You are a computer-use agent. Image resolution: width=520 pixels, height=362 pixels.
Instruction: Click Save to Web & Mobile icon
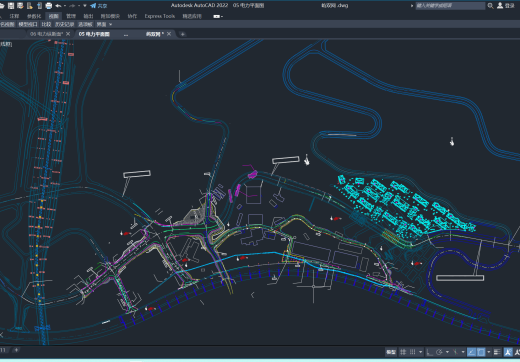tap(39, 6)
